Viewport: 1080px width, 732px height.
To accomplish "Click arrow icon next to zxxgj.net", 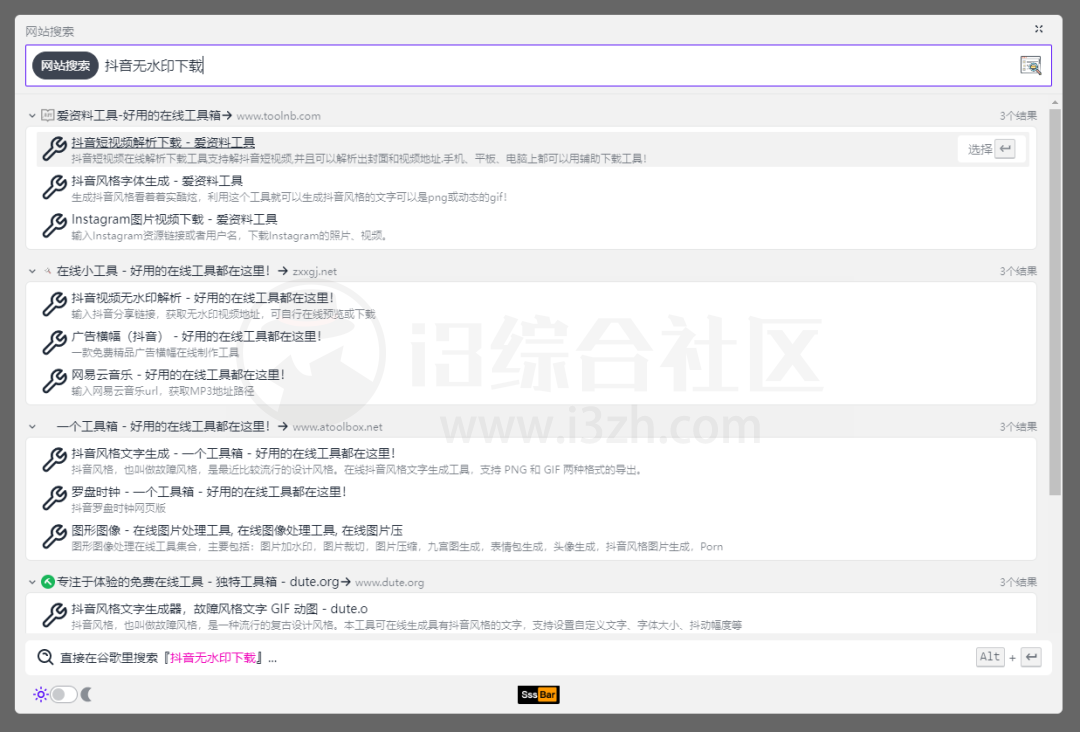I will 283,271.
